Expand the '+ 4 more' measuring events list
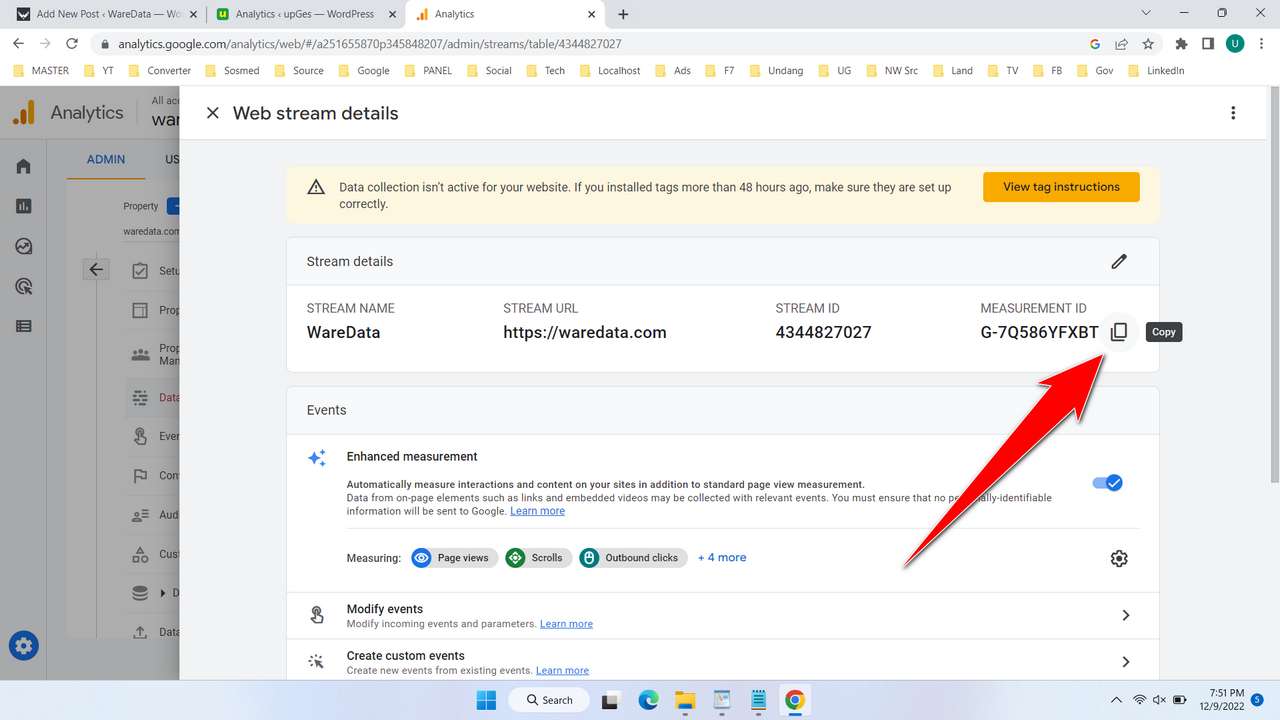This screenshot has width=1280, height=720. [722, 557]
